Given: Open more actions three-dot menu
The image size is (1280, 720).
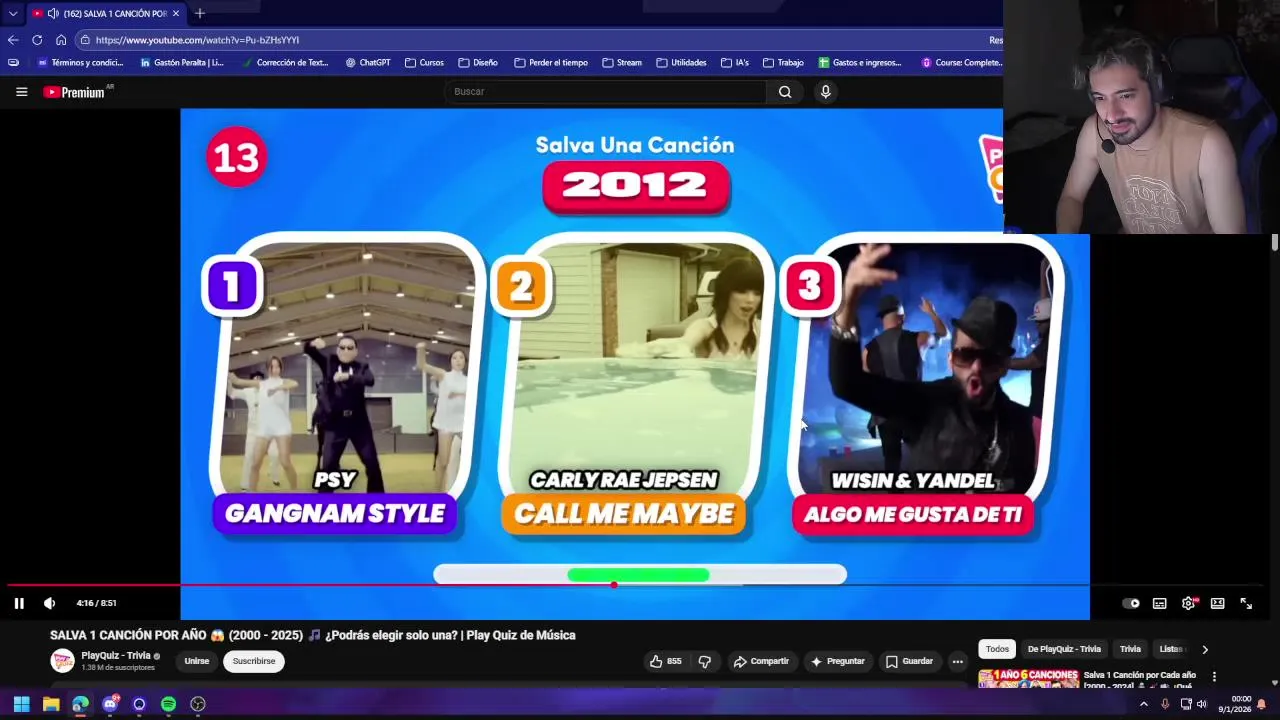Looking at the screenshot, I should [957, 661].
